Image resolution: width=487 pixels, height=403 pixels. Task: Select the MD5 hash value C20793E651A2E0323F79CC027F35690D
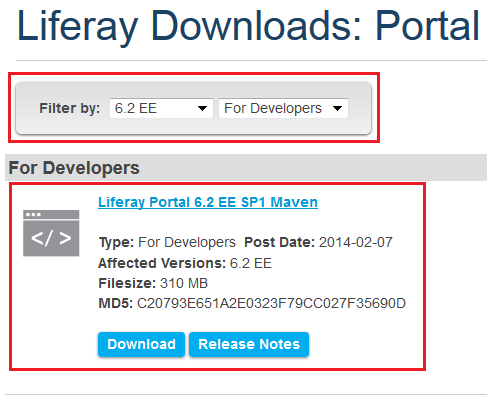271,303
